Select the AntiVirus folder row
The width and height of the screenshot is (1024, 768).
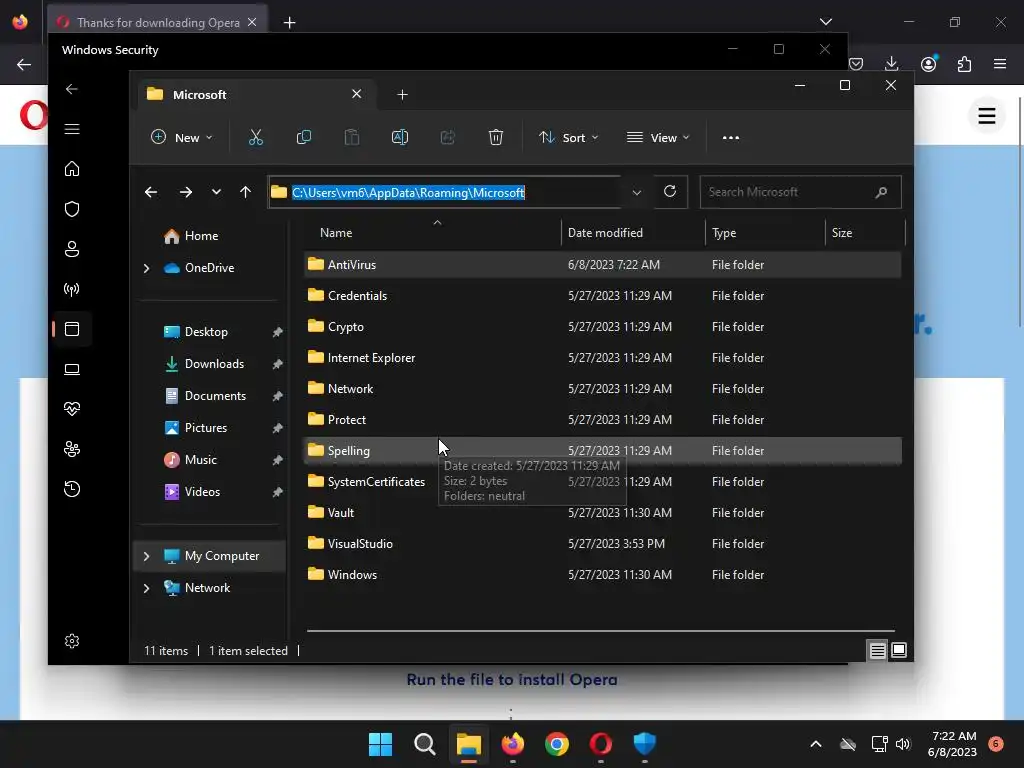pos(603,264)
